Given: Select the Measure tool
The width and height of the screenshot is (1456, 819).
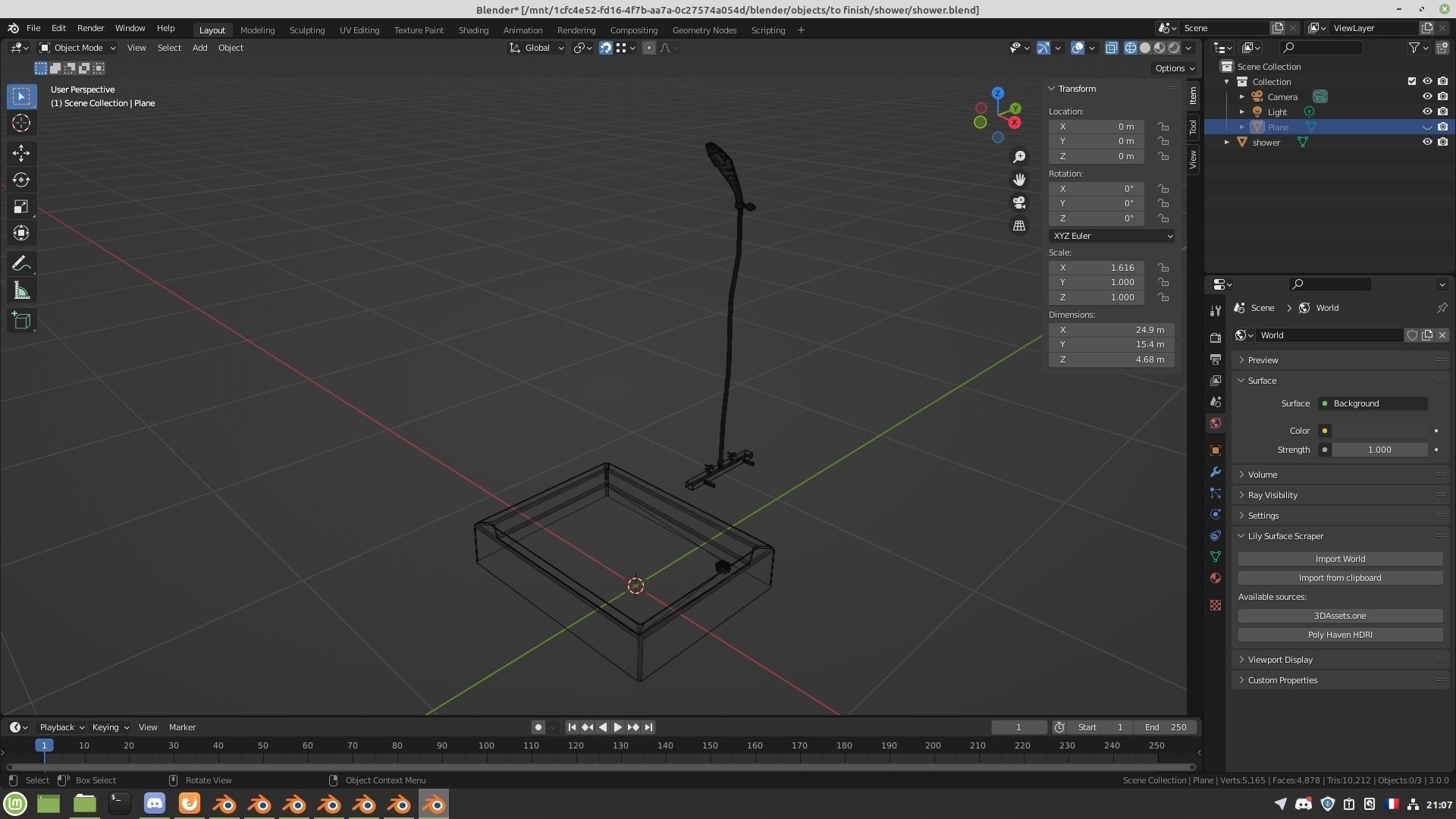Looking at the screenshot, I should coord(21,291).
